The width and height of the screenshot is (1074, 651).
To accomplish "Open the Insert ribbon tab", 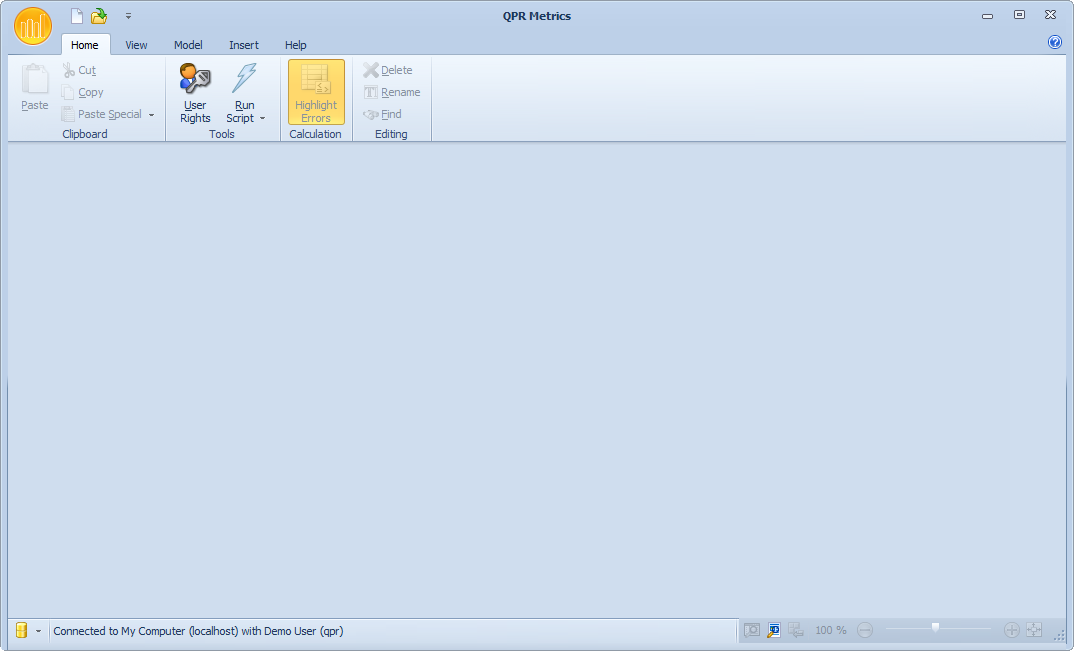I will tap(244, 45).
